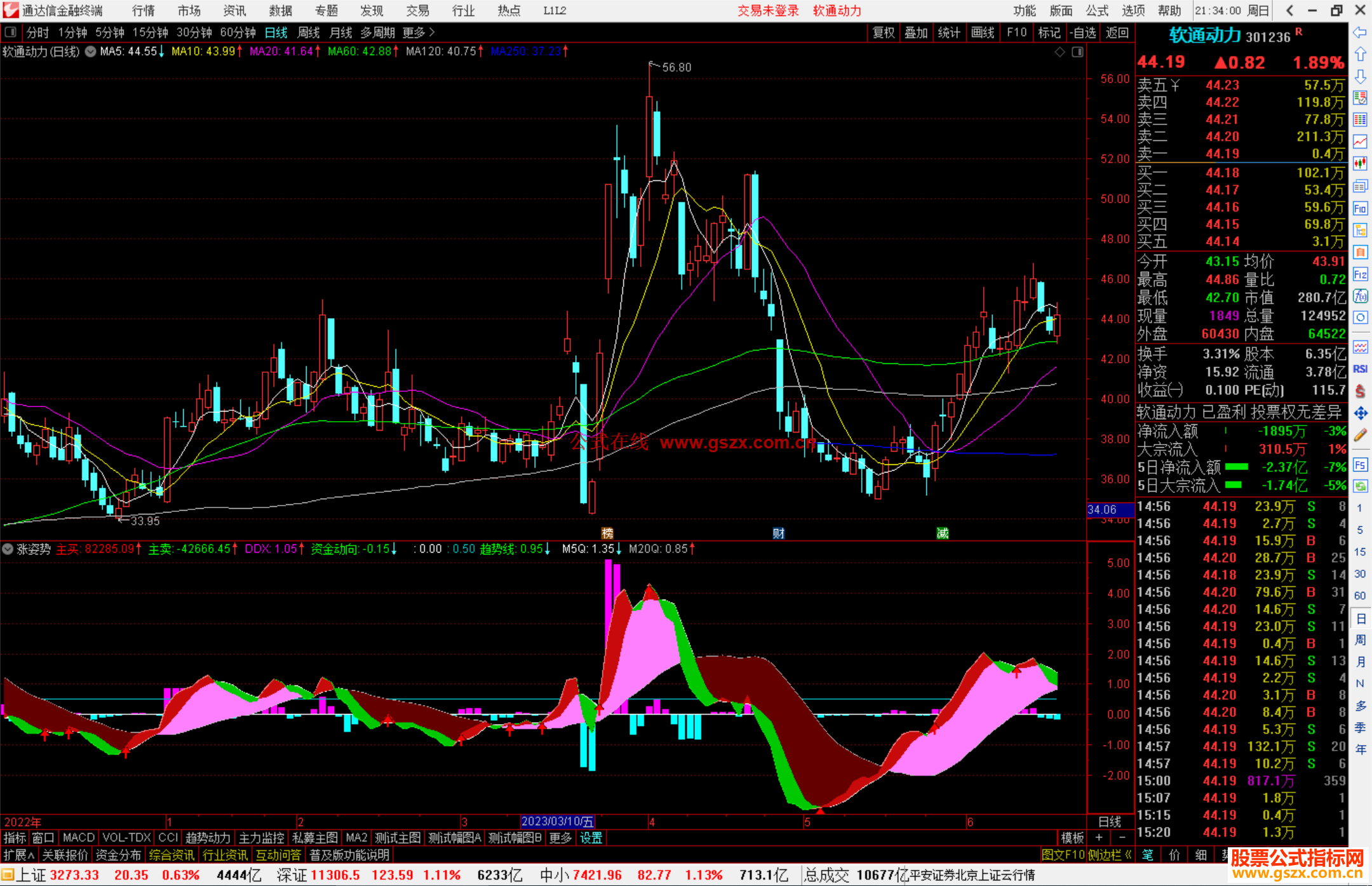Toggle the diamond marker icon above chart
Viewport: 1372px width, 886px height.
click(x=1059, y=52)
